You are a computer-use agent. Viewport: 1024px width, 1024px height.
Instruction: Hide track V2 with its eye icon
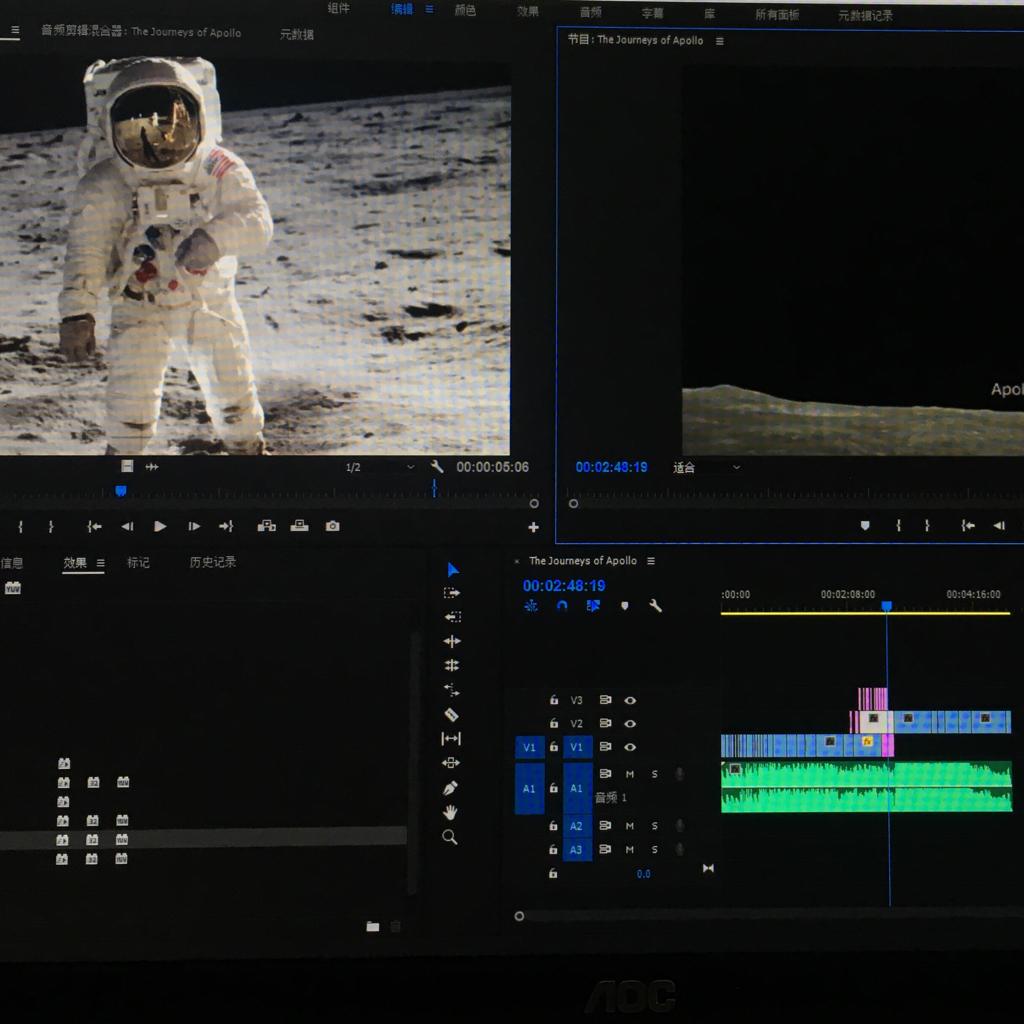(630, 724)
